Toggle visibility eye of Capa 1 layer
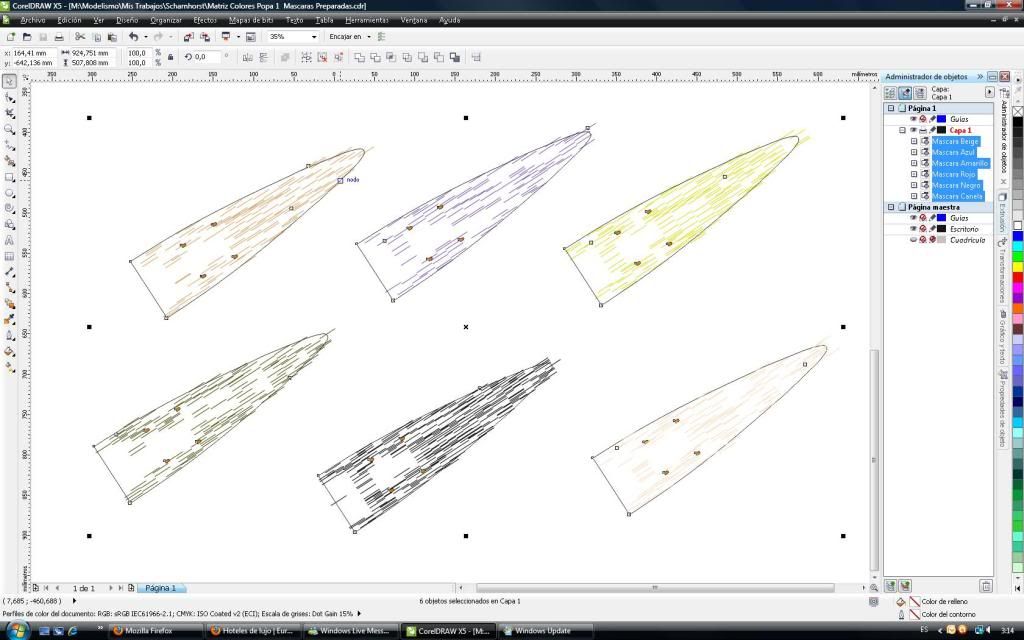This screenshot has width=1024, height=640. (914, 130)
